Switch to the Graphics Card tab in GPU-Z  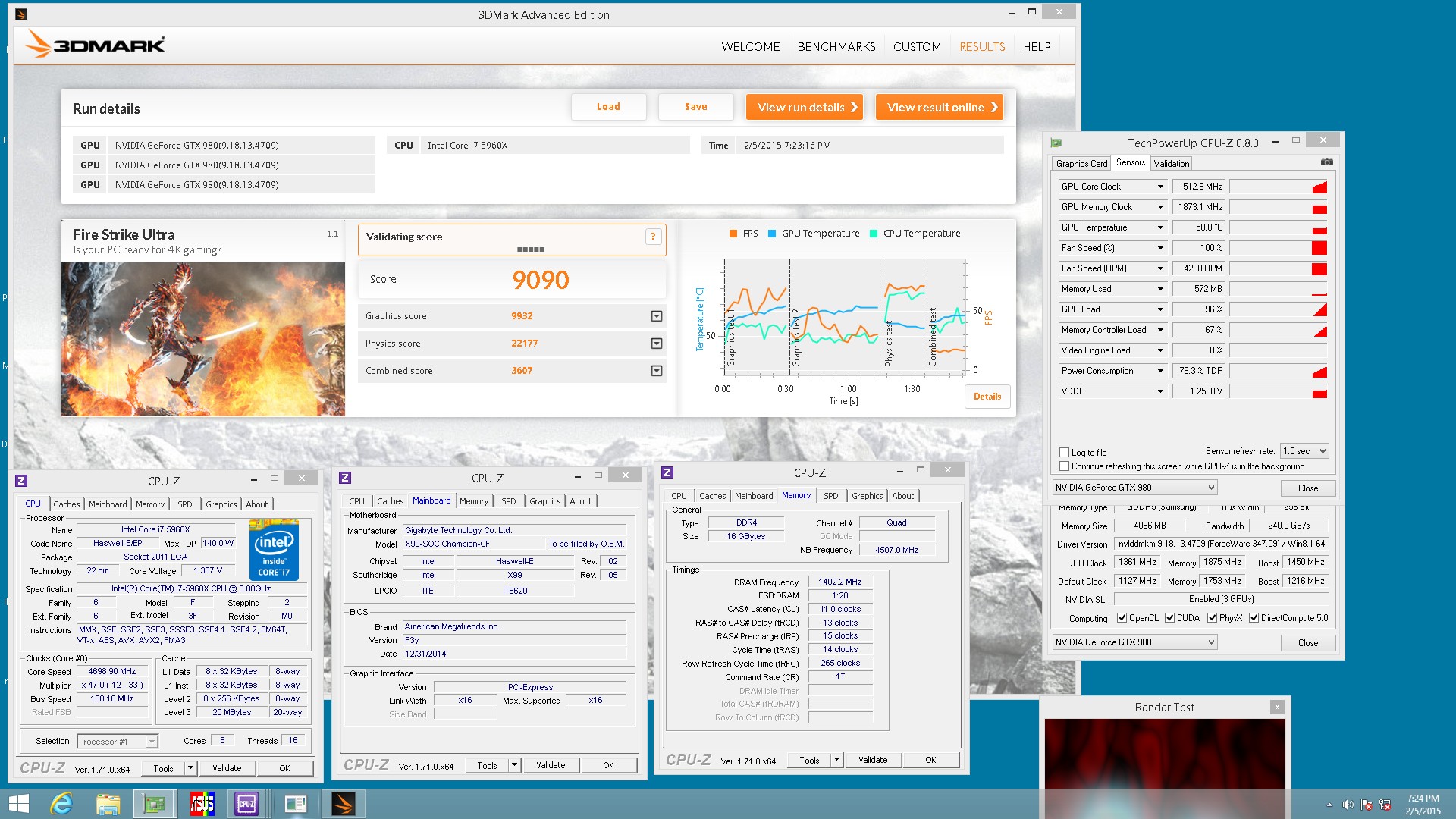1081,163
